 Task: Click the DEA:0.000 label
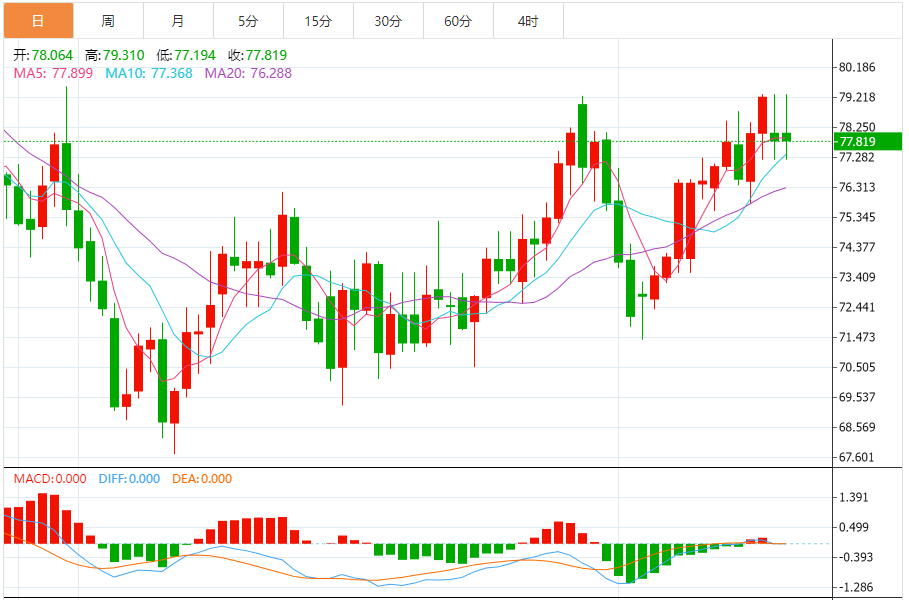pos(202,479)
